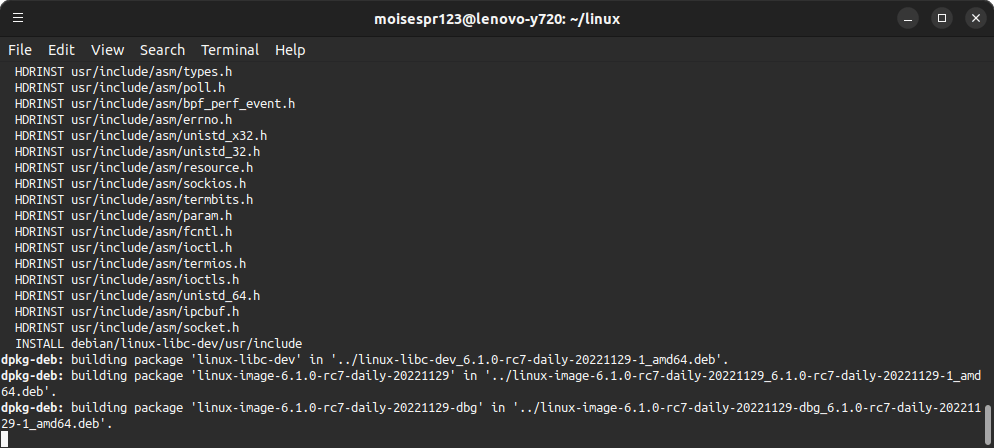Click the usr/include/asm/types.h line at top
The image size is (994, 448).
click(x=123, y=72)
